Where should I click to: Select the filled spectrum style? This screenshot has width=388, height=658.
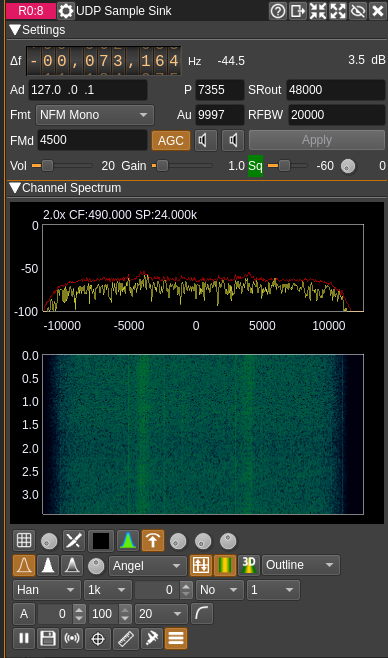(x=48, y=565)
